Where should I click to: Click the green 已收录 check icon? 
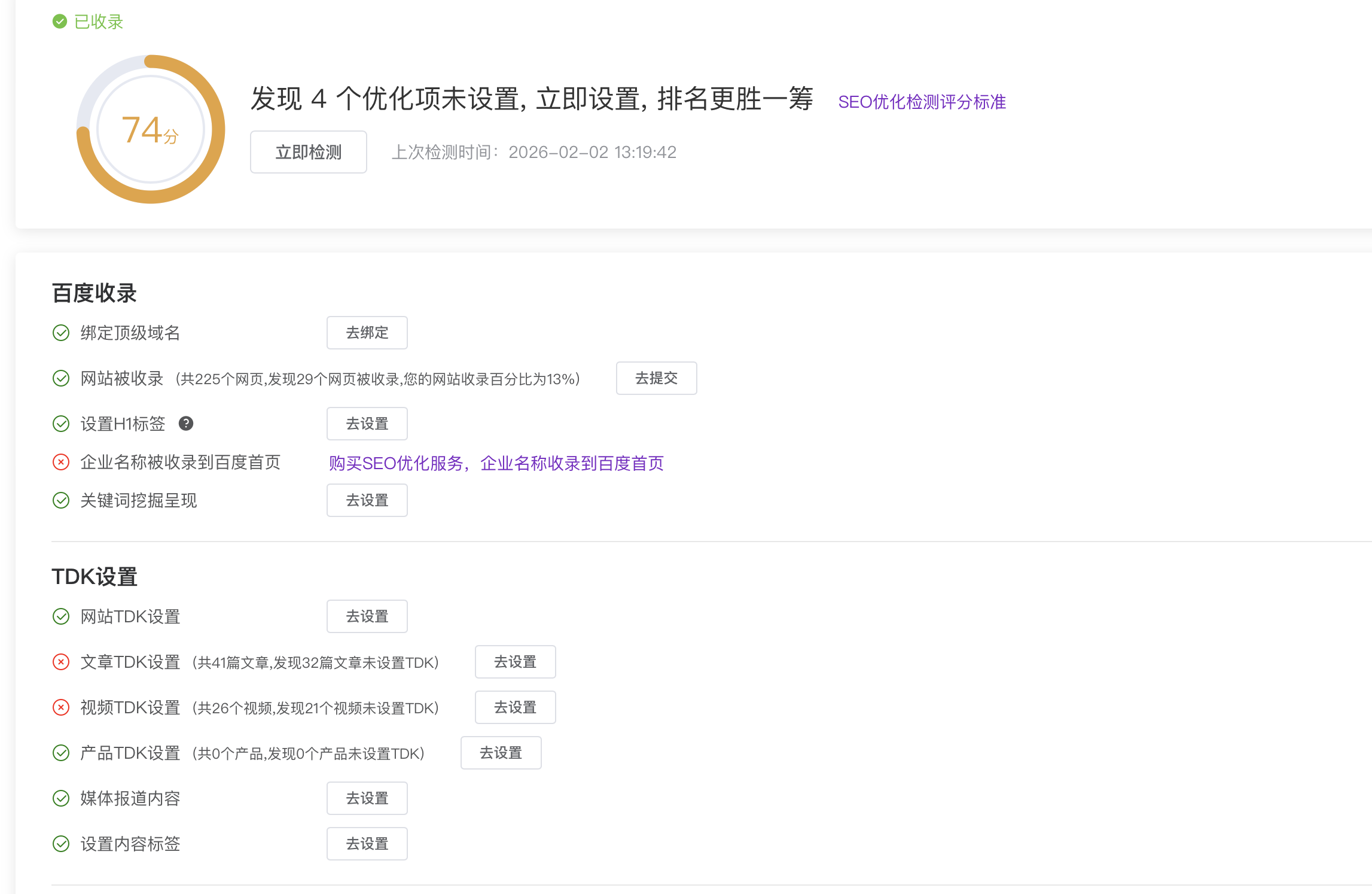(x=60, y=22)
